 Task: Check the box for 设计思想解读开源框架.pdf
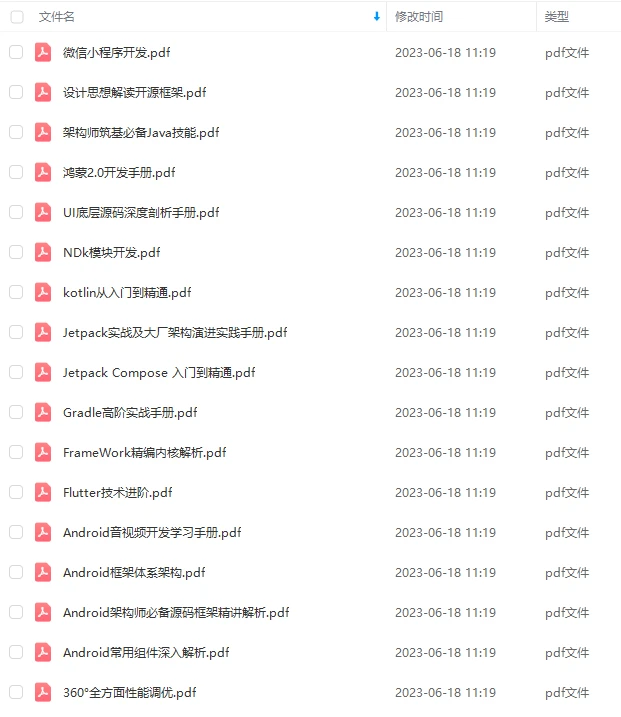(x=16, y=92)
